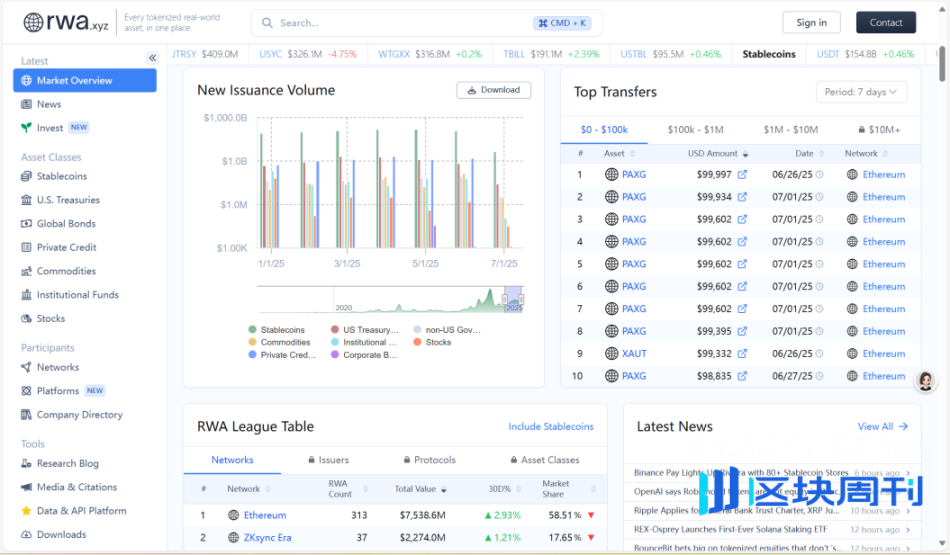Toggle Commodities series in chart legend
The width and height of the screenshot is (950, 555).
(279, 342)
